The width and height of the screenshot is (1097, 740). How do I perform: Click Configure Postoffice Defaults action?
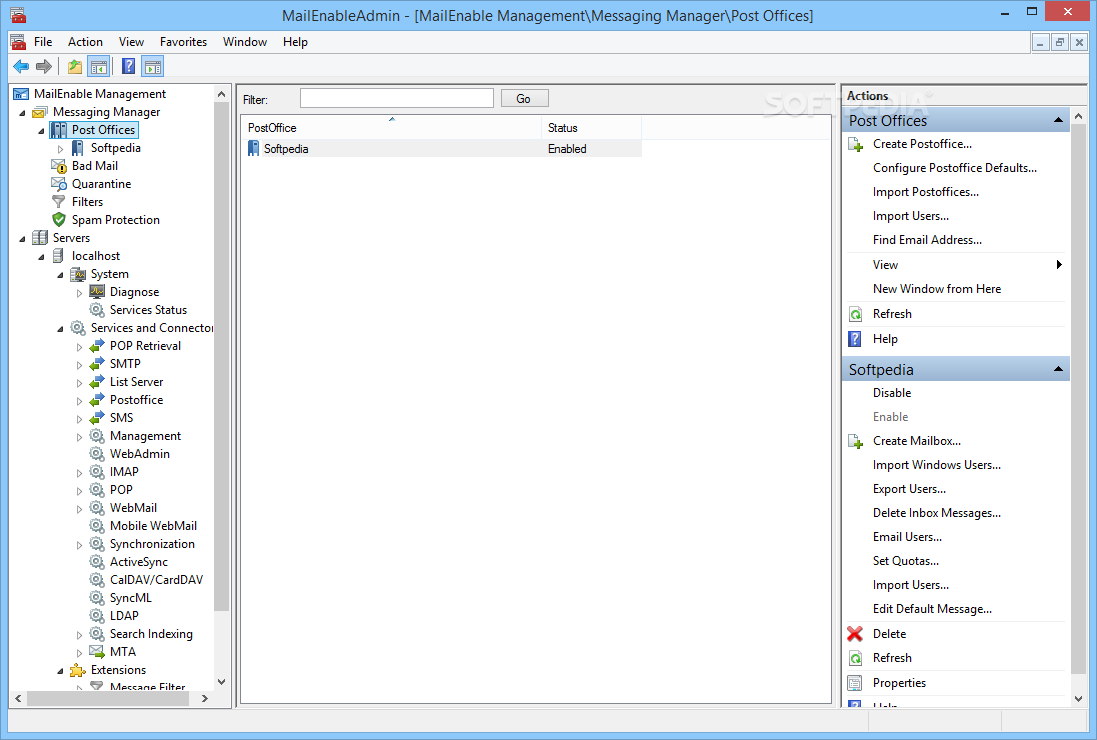(x=954, y=168)
